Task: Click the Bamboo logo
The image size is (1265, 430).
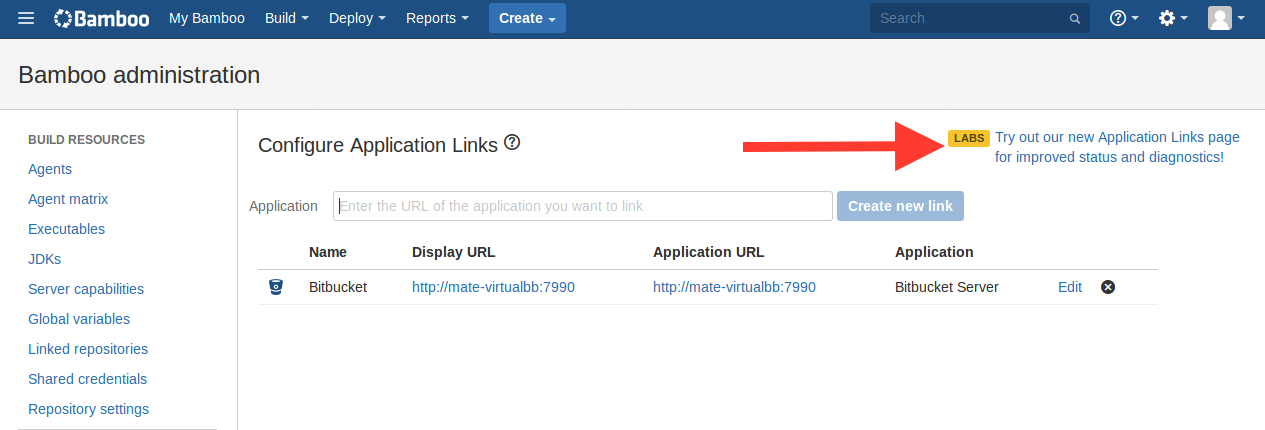Action: point(102,18)
